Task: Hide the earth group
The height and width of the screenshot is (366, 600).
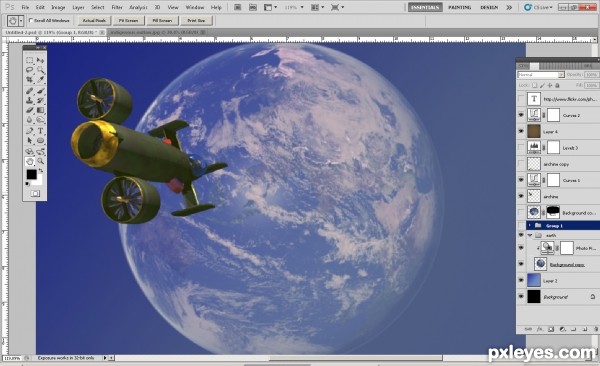Action: [521, 235]
